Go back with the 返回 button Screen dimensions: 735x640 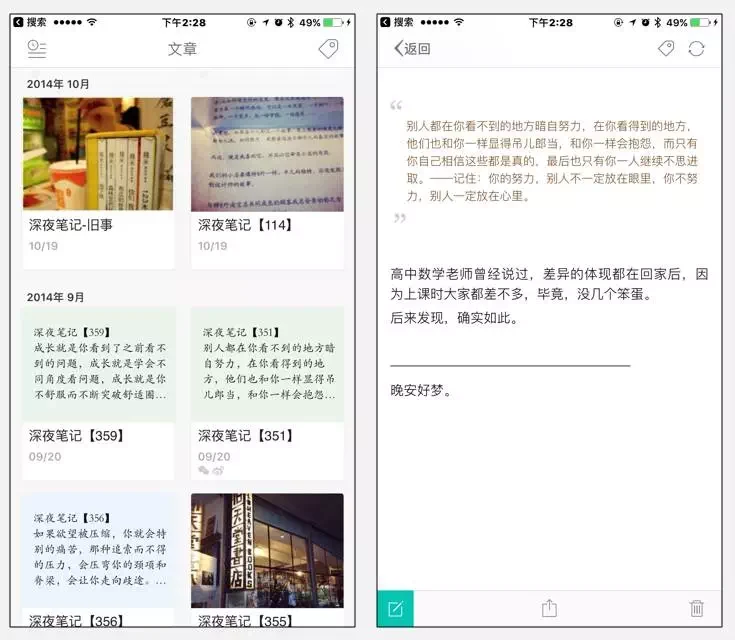coord(412,48)
